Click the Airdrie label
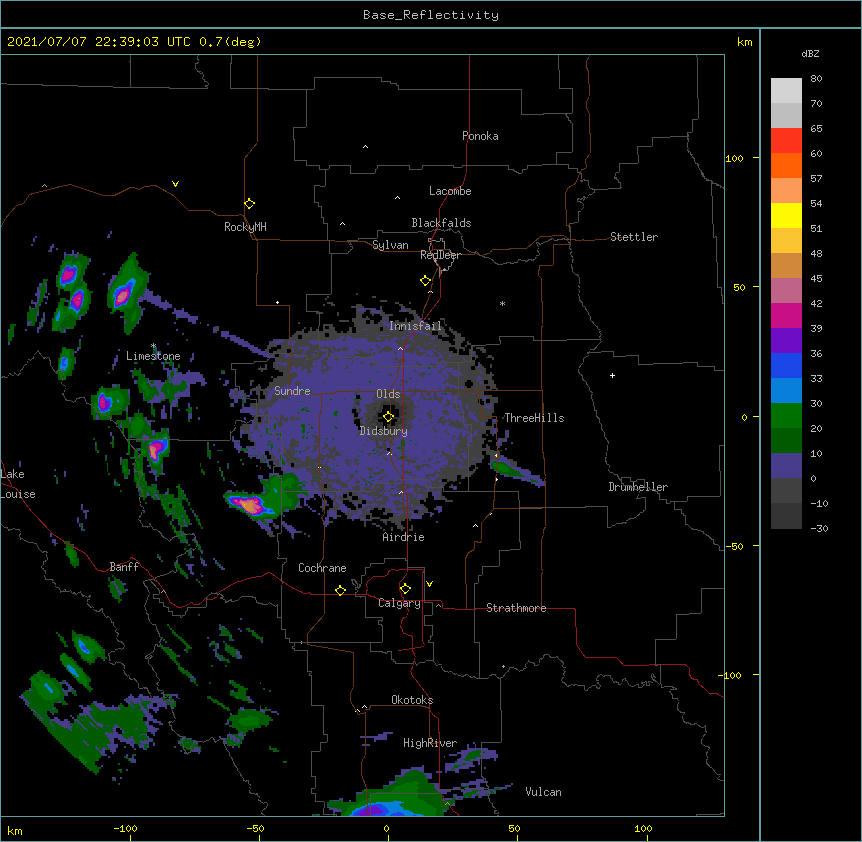The image size is (862, 842). [404, 537]
